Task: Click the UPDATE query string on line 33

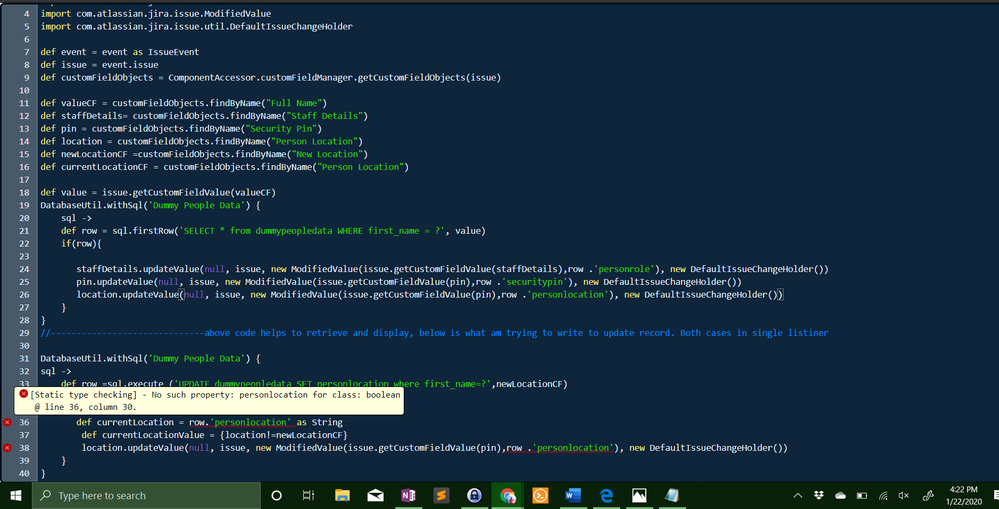Action: (x=331, y=384)
